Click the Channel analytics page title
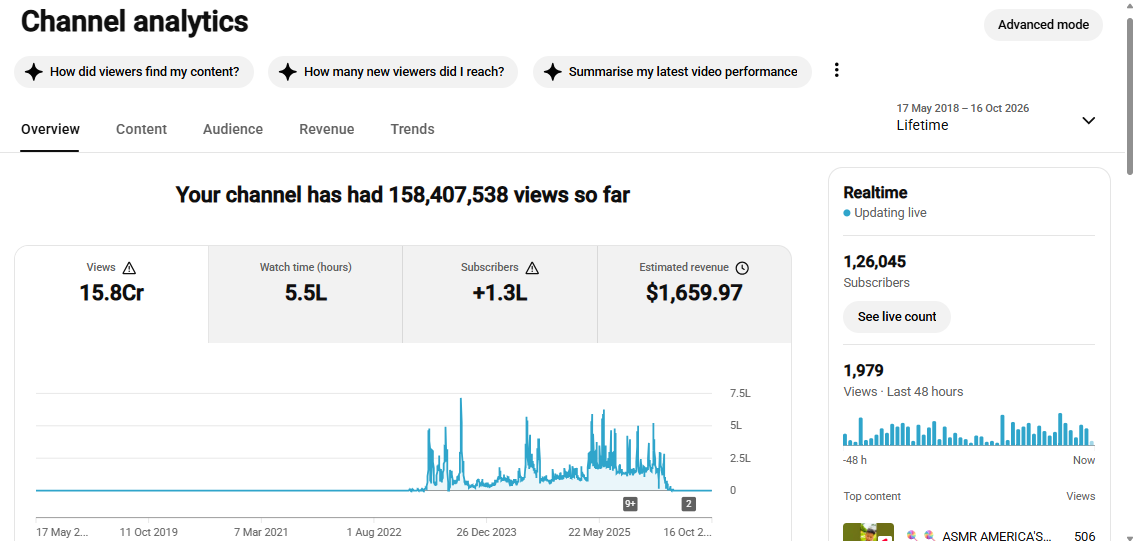This screenshot has width=1134, height=541. pos(135,22)
